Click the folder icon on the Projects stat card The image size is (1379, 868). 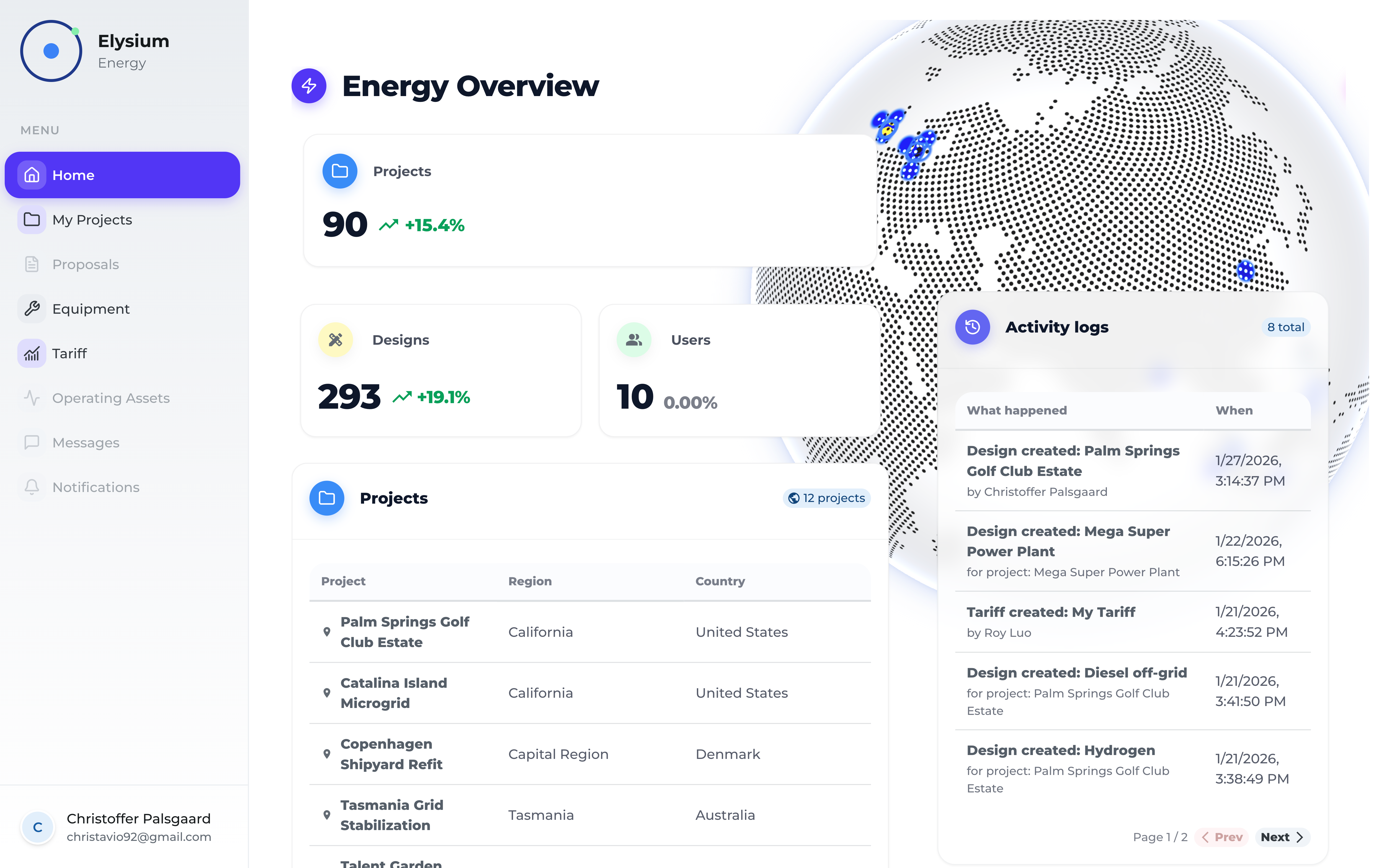340,171
